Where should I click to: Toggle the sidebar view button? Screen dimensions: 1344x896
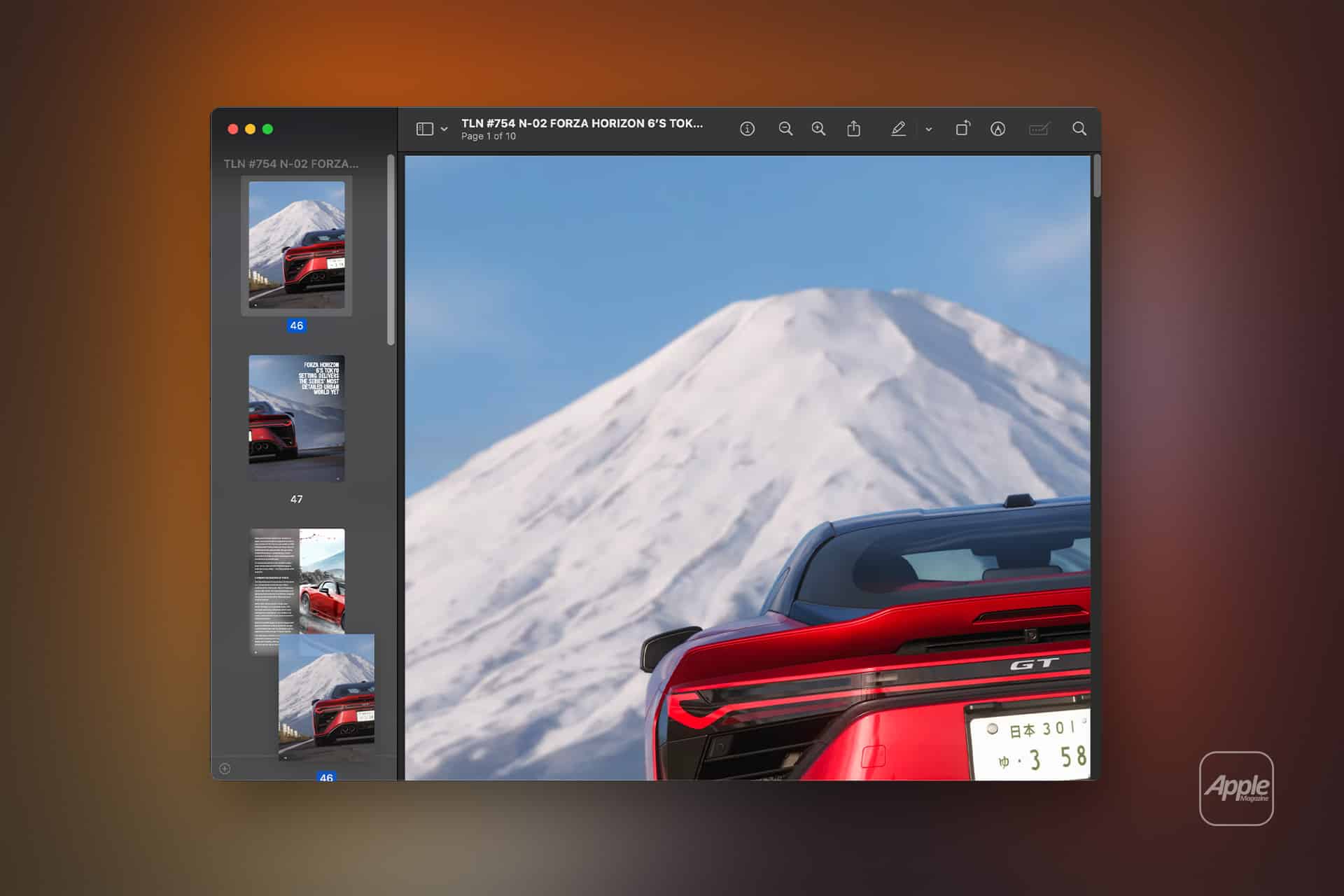click(x=424, y=129)
